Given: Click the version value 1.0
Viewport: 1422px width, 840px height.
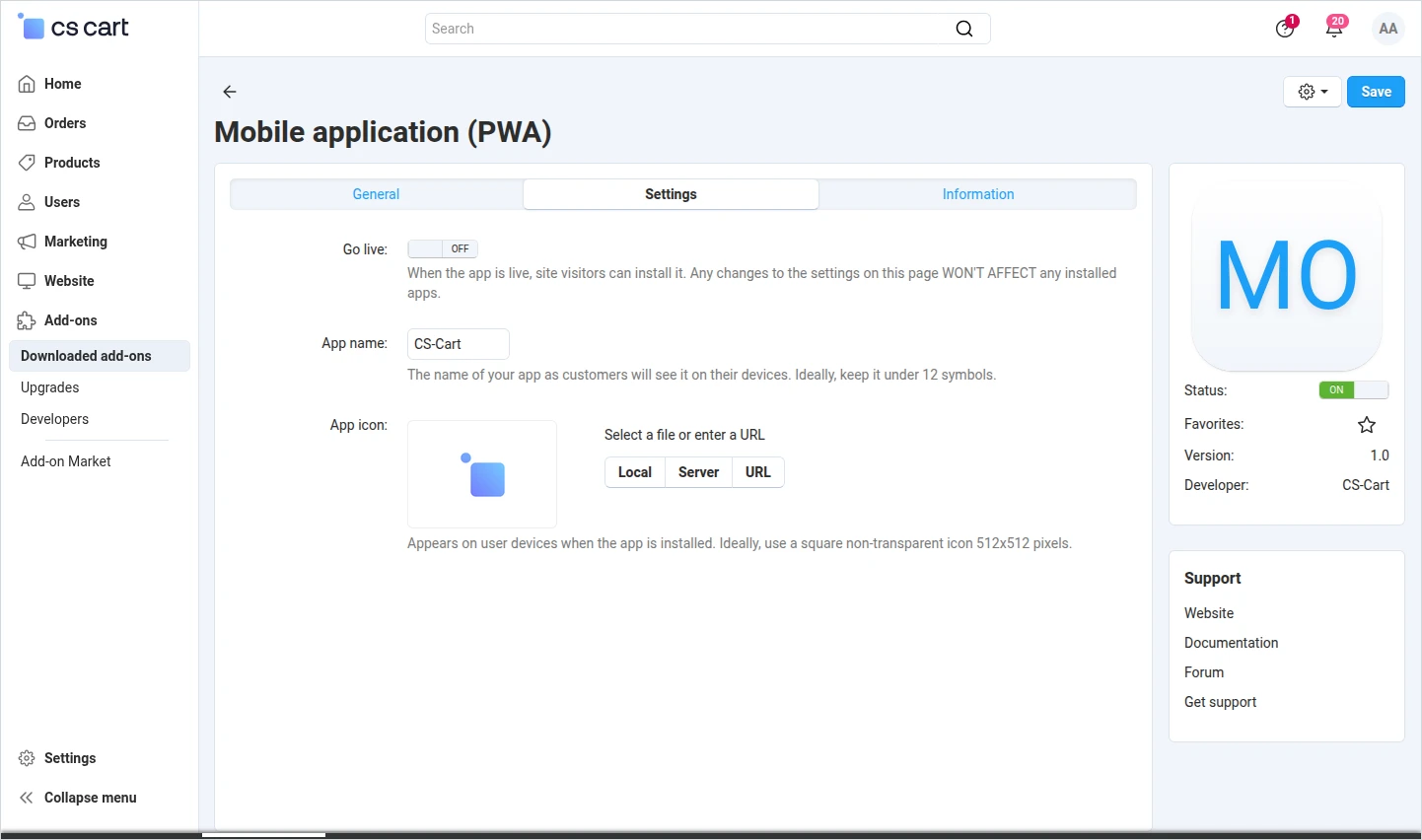Looking at the screenshot, I should pyautogui.click(x=1380, y=455).
